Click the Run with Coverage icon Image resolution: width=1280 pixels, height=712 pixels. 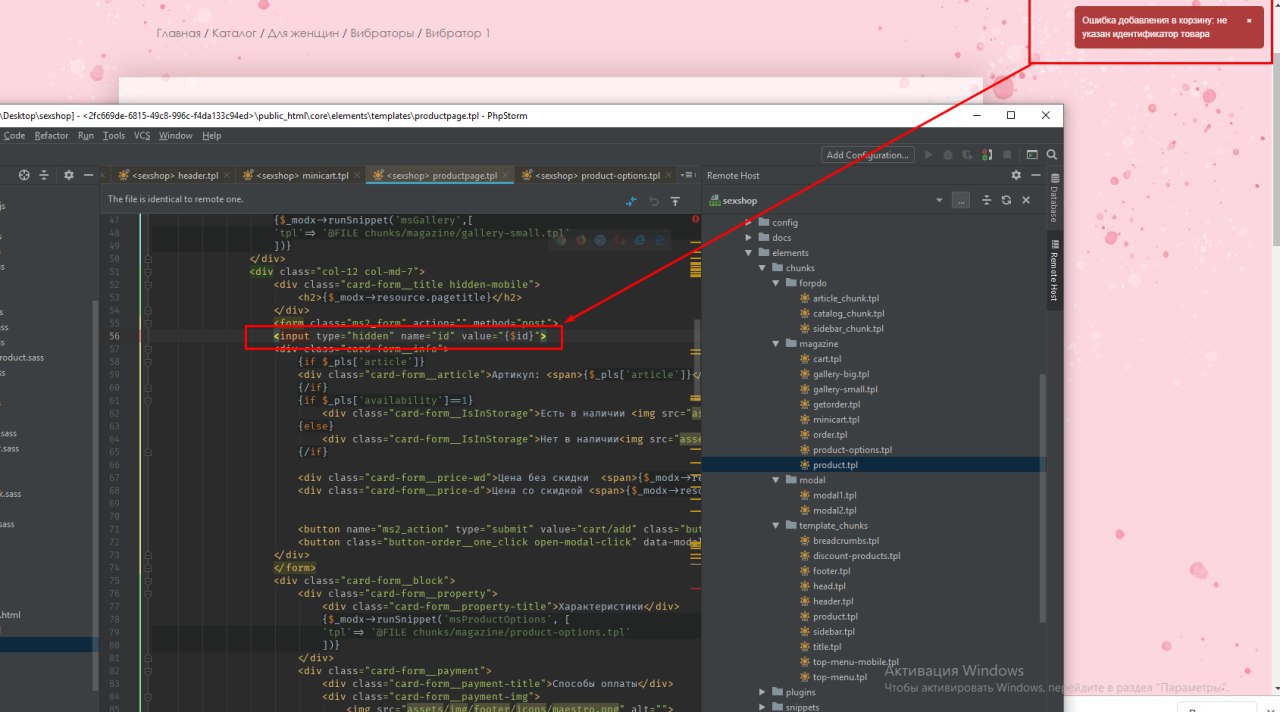tap(968, 155)
